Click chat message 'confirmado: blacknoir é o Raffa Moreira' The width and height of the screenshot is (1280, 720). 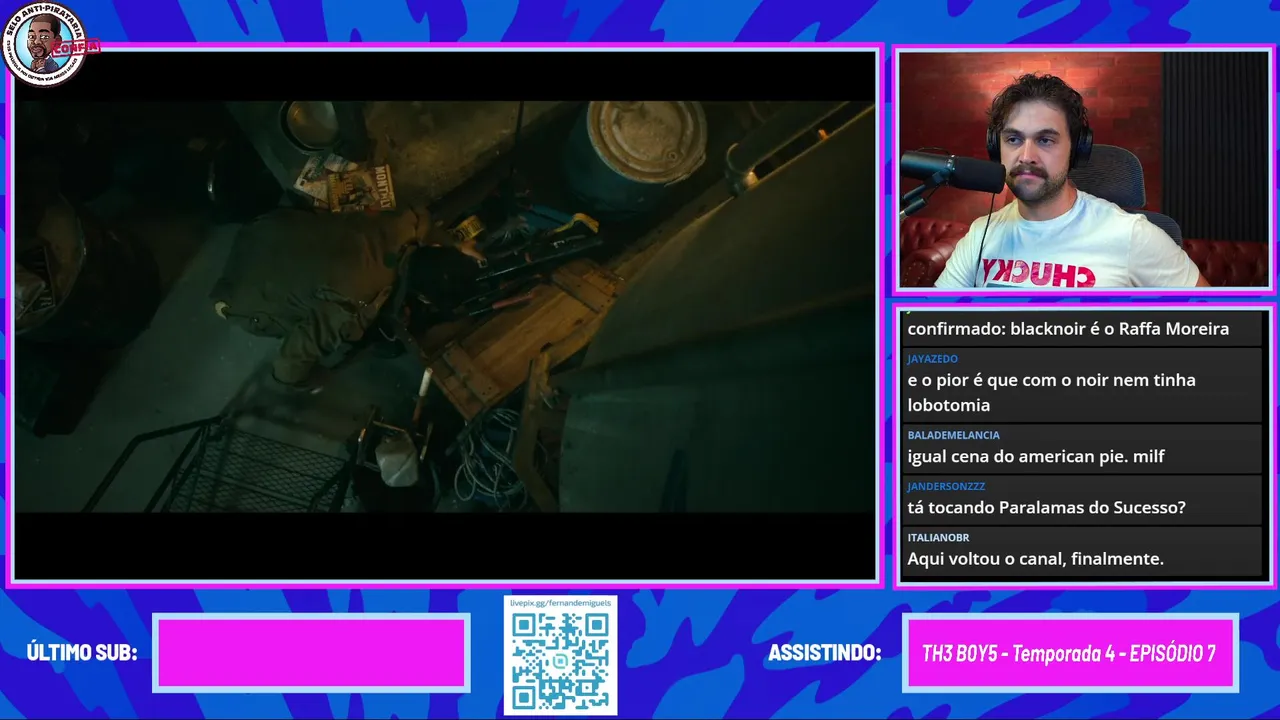point(1068,329)
